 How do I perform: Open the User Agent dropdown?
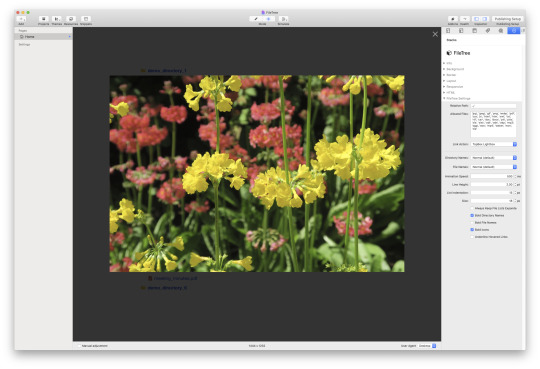tap(427, 346)
